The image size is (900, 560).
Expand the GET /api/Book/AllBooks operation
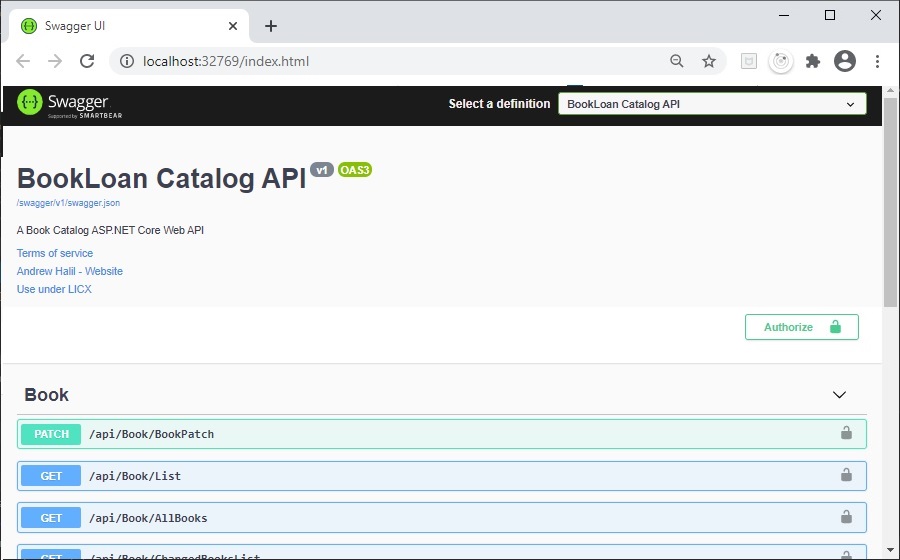441,518
